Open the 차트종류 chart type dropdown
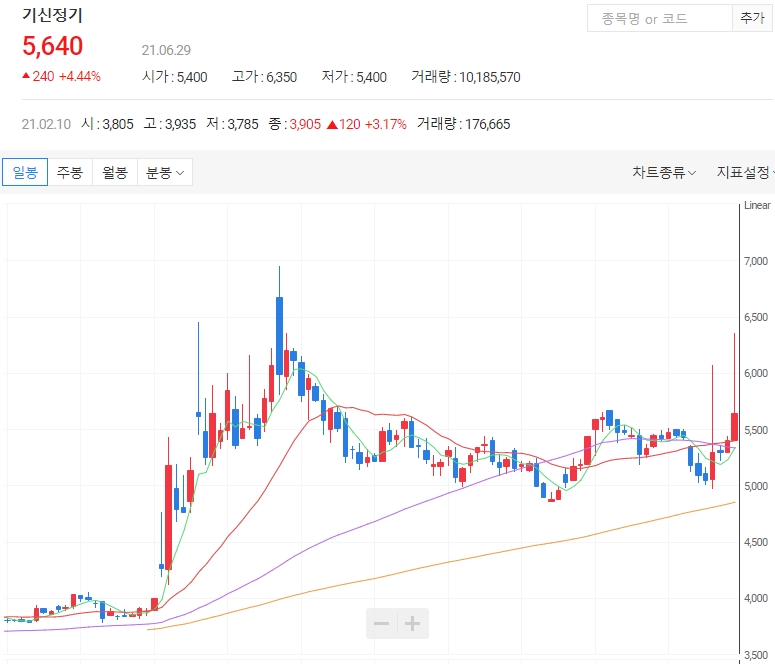The height and width of the screenshot is (664, 775). coord(664,173)
